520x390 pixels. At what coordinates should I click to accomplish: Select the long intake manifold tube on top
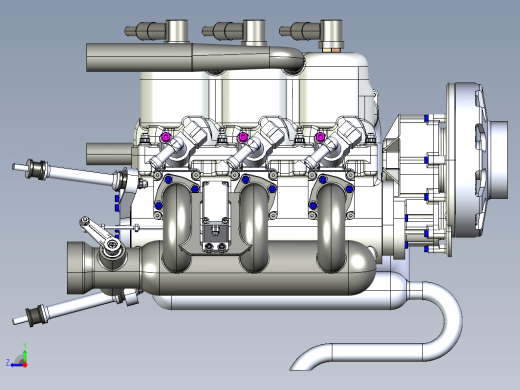tap(195, 57)
